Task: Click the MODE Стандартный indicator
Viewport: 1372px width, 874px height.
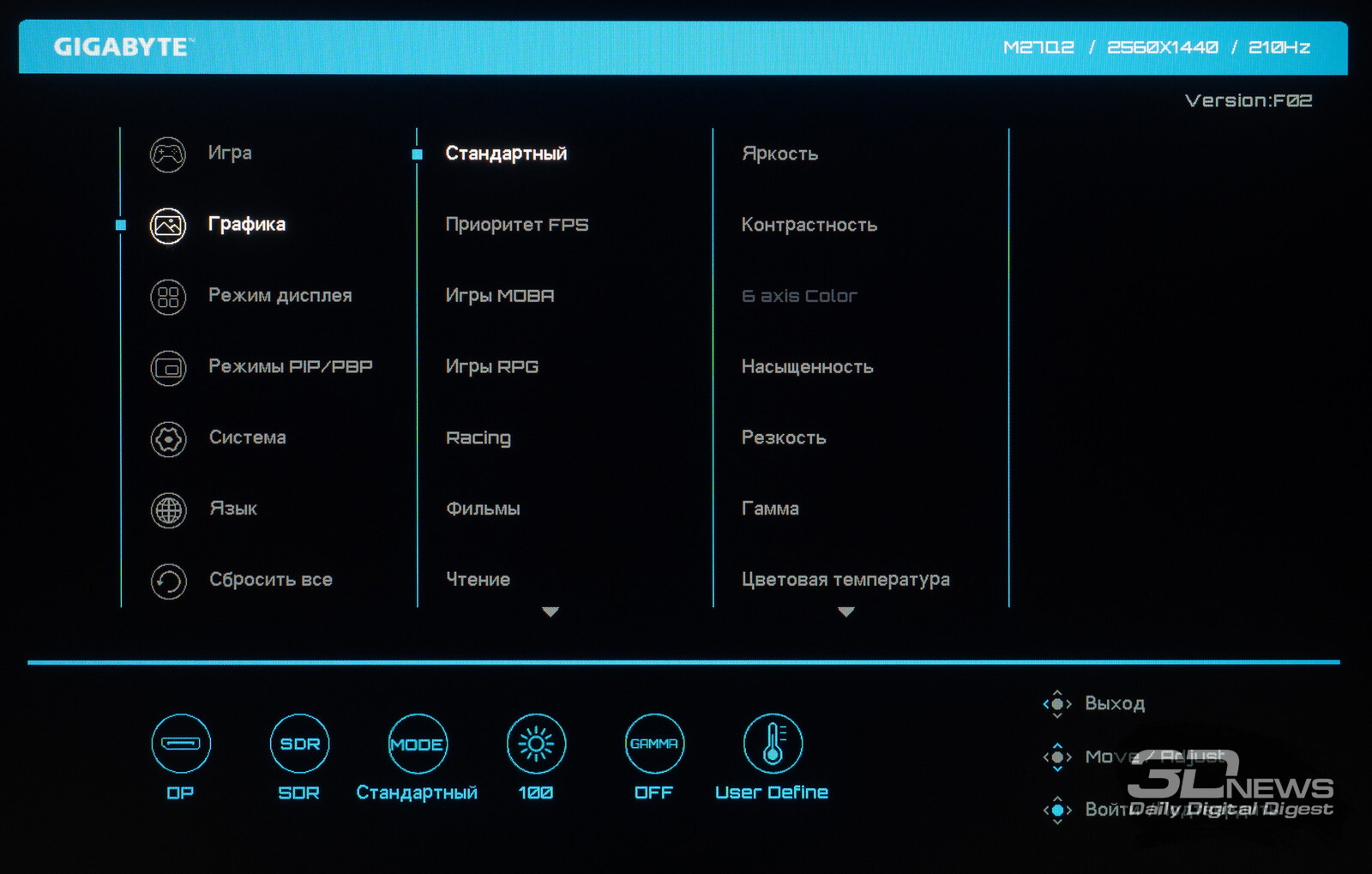Action: pos(418,744)
